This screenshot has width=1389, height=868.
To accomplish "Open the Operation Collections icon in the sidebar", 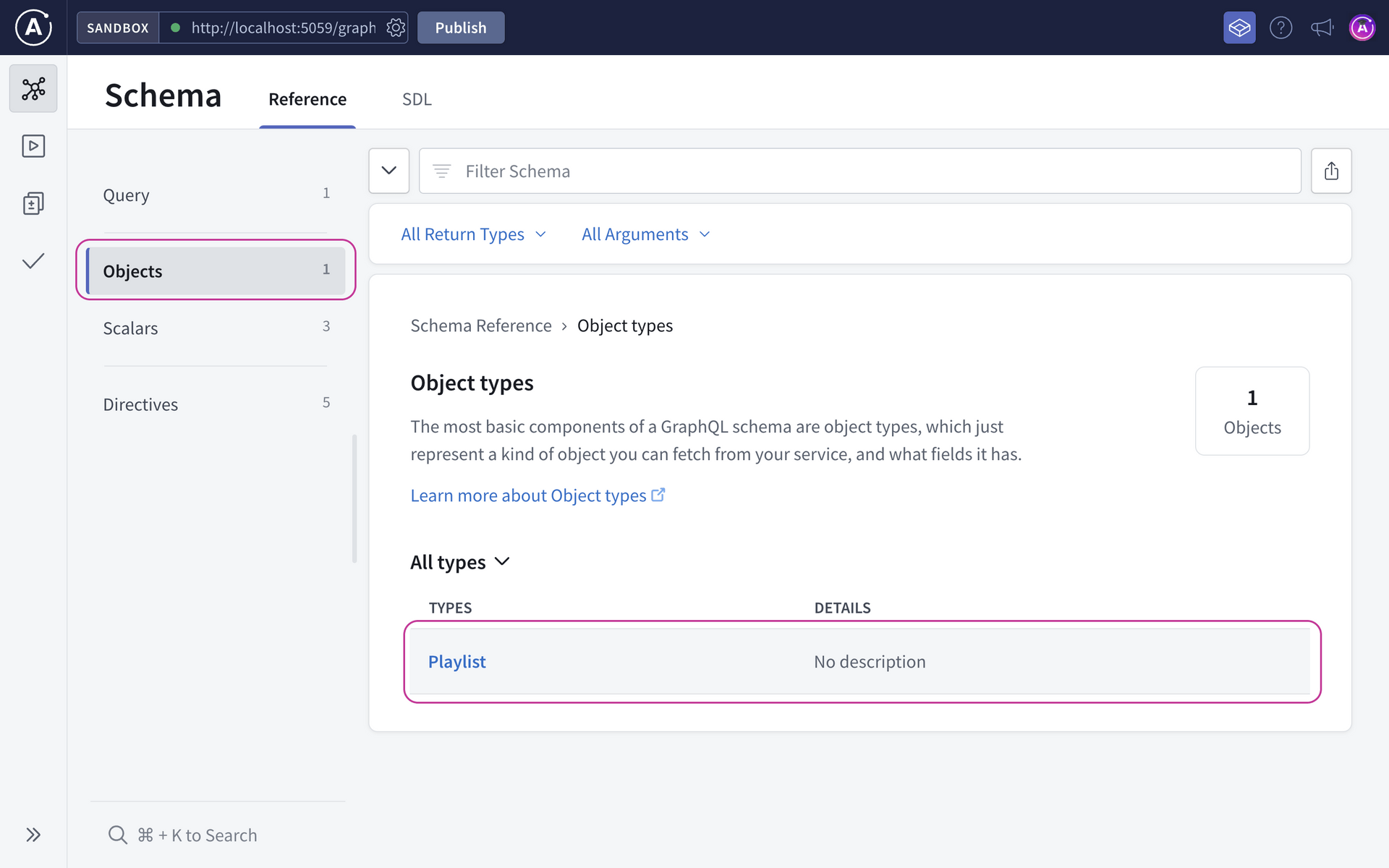I will 33,203.
